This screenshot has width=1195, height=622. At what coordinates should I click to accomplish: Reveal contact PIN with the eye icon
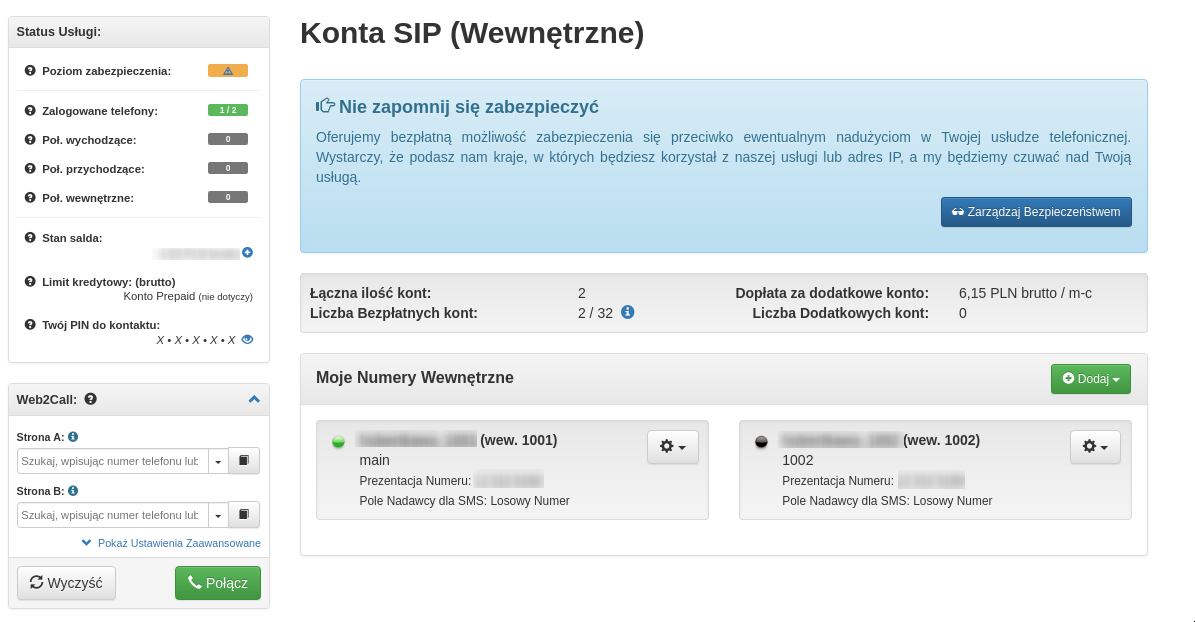click(x=247, y=339)
